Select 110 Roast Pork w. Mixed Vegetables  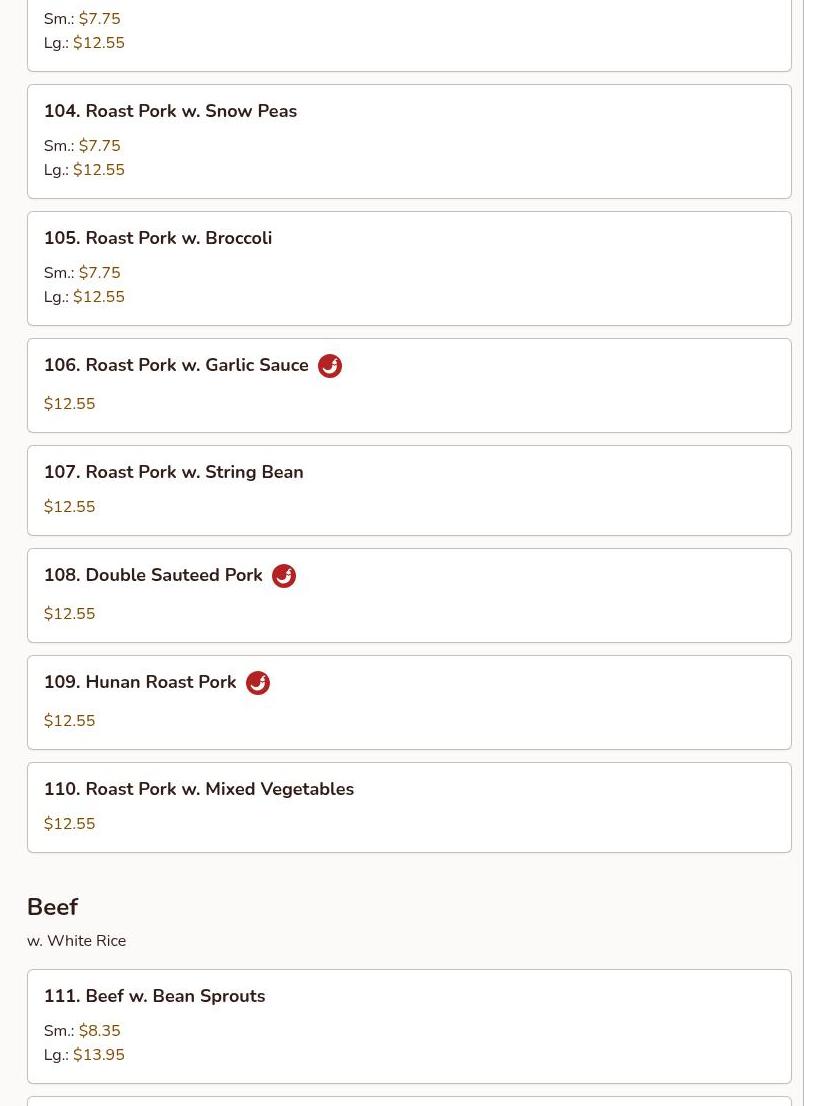coord(198,789)
